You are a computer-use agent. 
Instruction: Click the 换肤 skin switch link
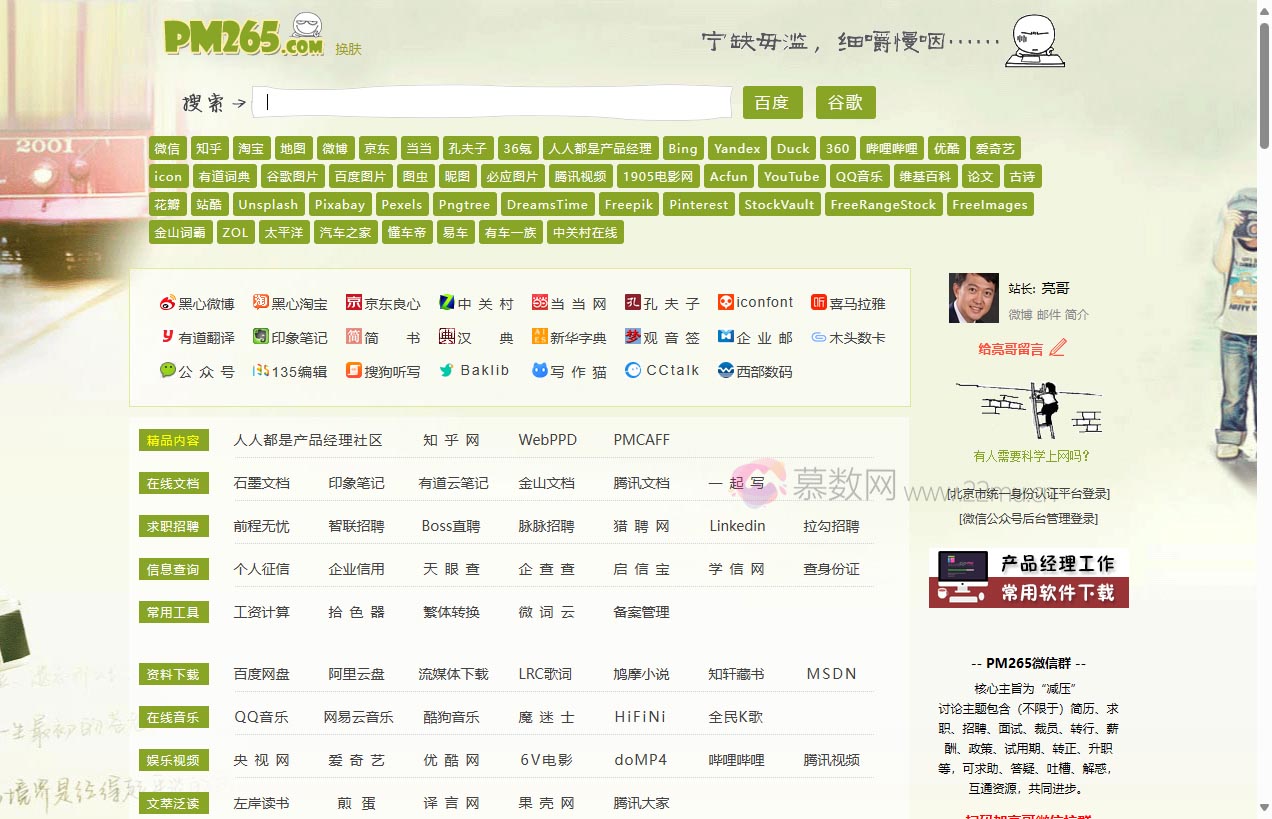pos(348,49)
